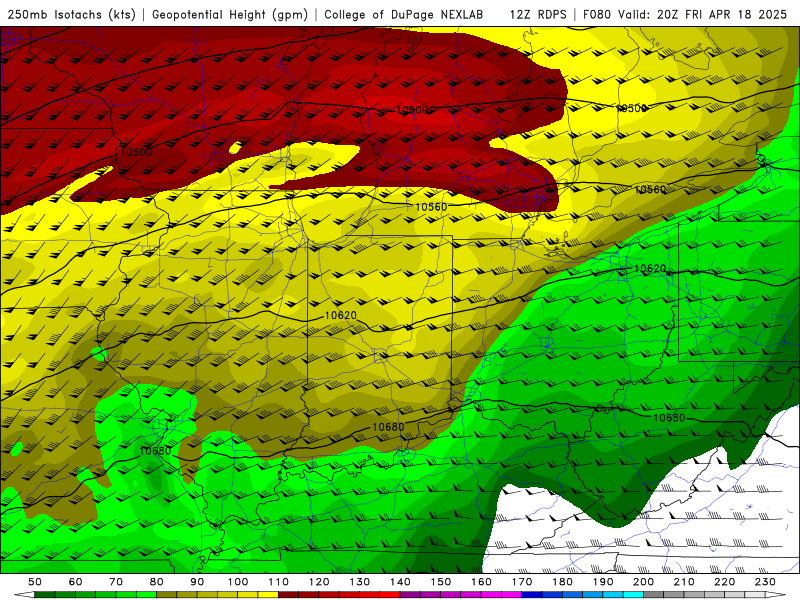
Task: Pick the 160 value on the isotach legend
Action: [482, 582]
